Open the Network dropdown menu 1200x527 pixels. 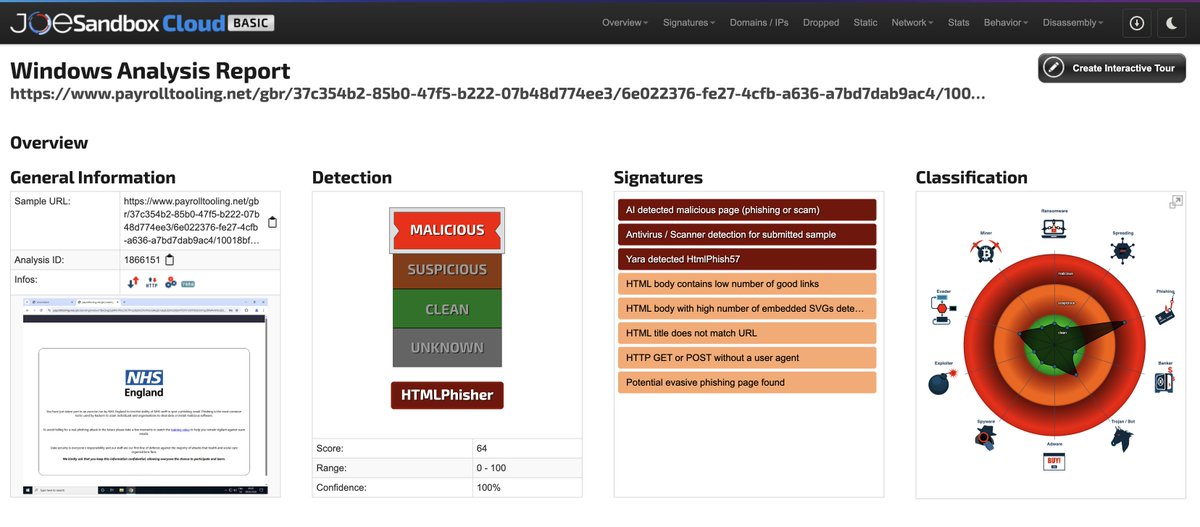(x=913, y=22)
